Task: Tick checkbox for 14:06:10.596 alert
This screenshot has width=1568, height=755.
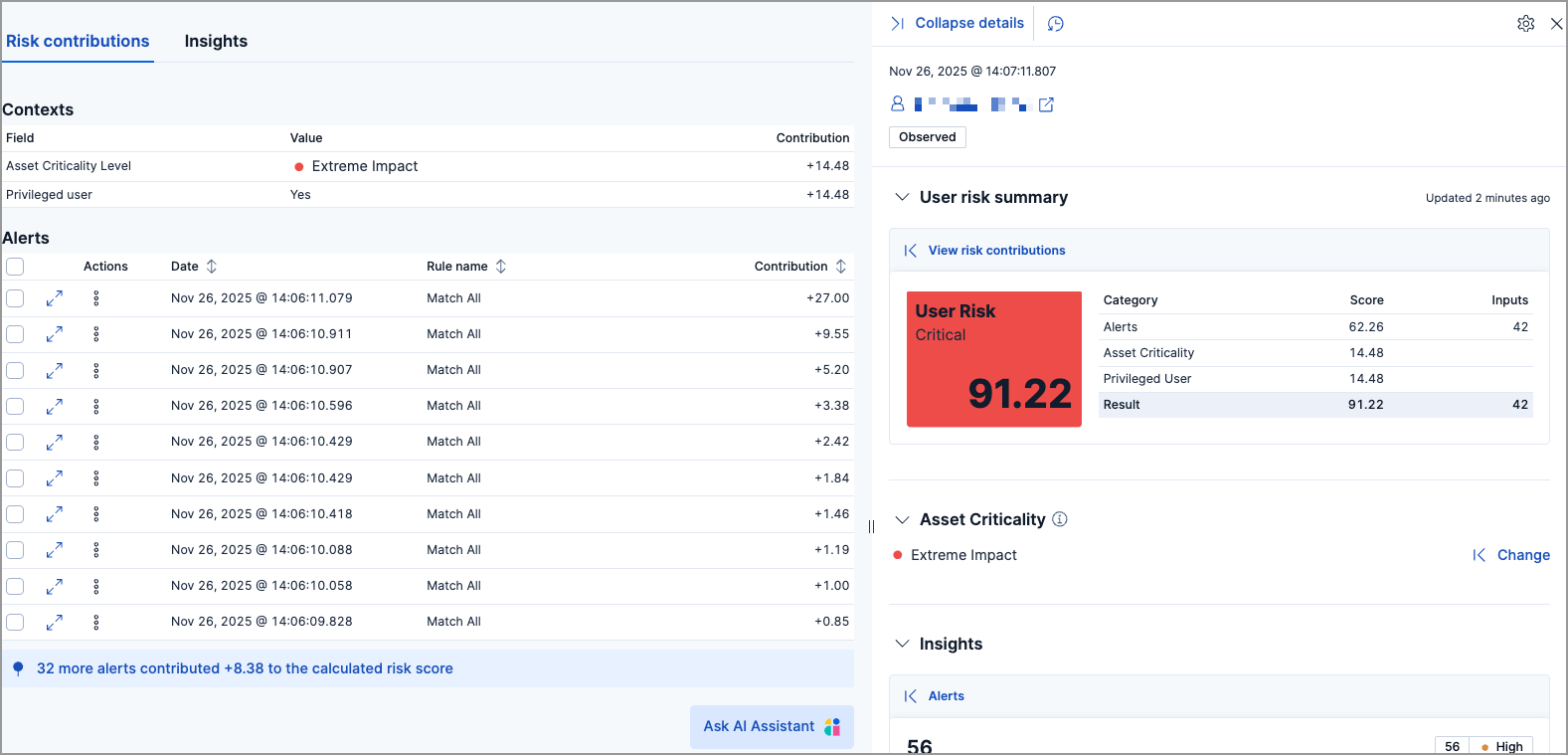Action: pyautogui.click(x=15, y=406)
